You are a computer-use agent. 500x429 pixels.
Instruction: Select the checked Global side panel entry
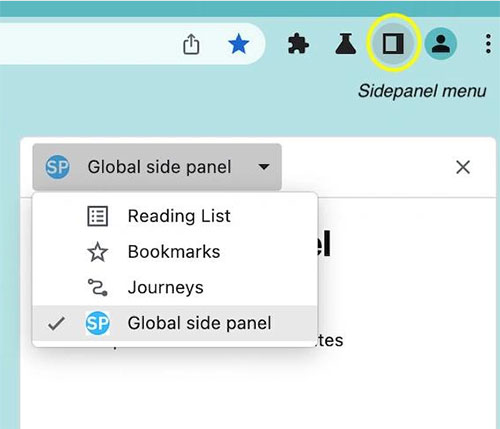175,323
